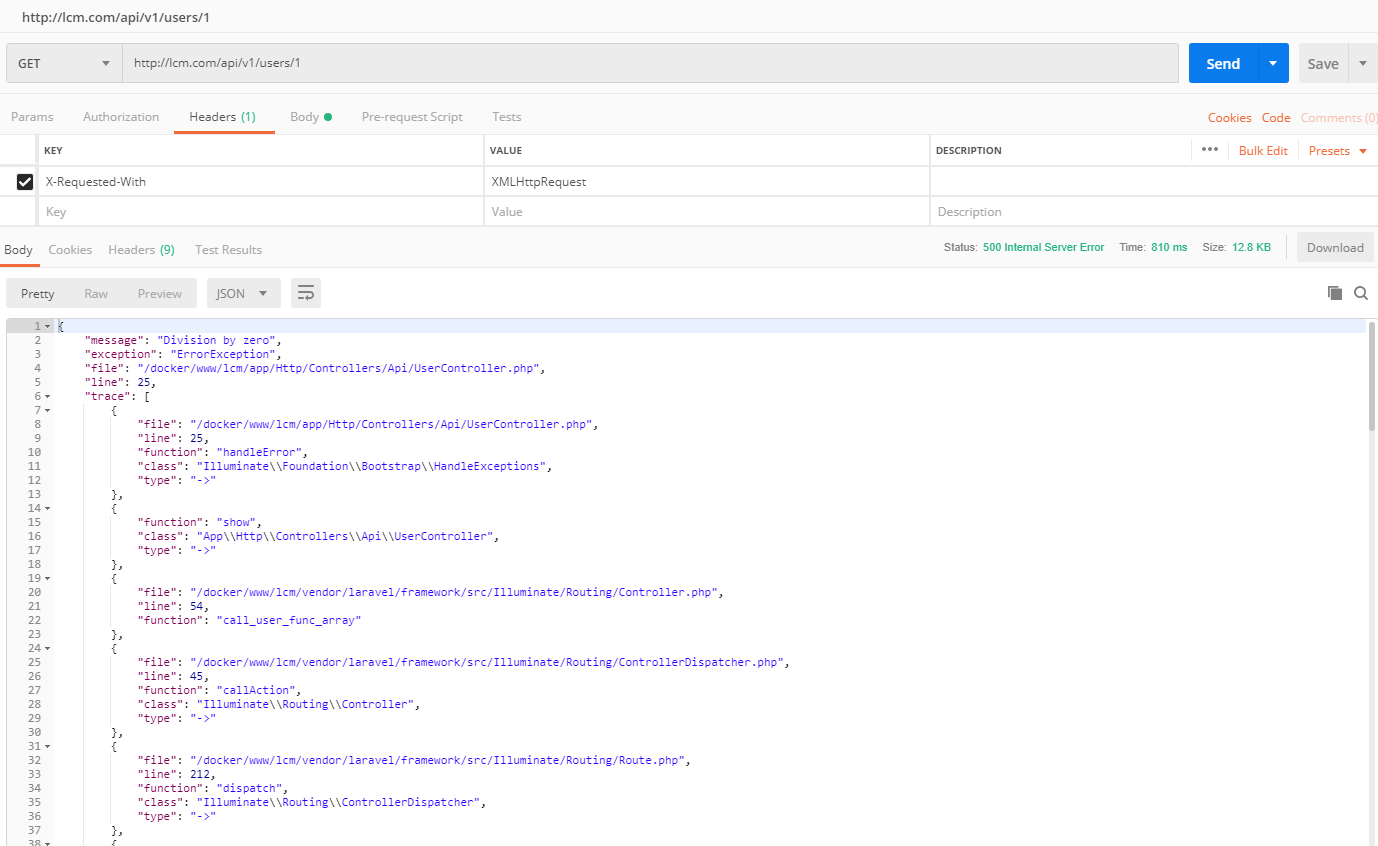The width and height of the screenshot is (1378, 846).
Task: Open the Authorization tab
Action: coord(121,117)
